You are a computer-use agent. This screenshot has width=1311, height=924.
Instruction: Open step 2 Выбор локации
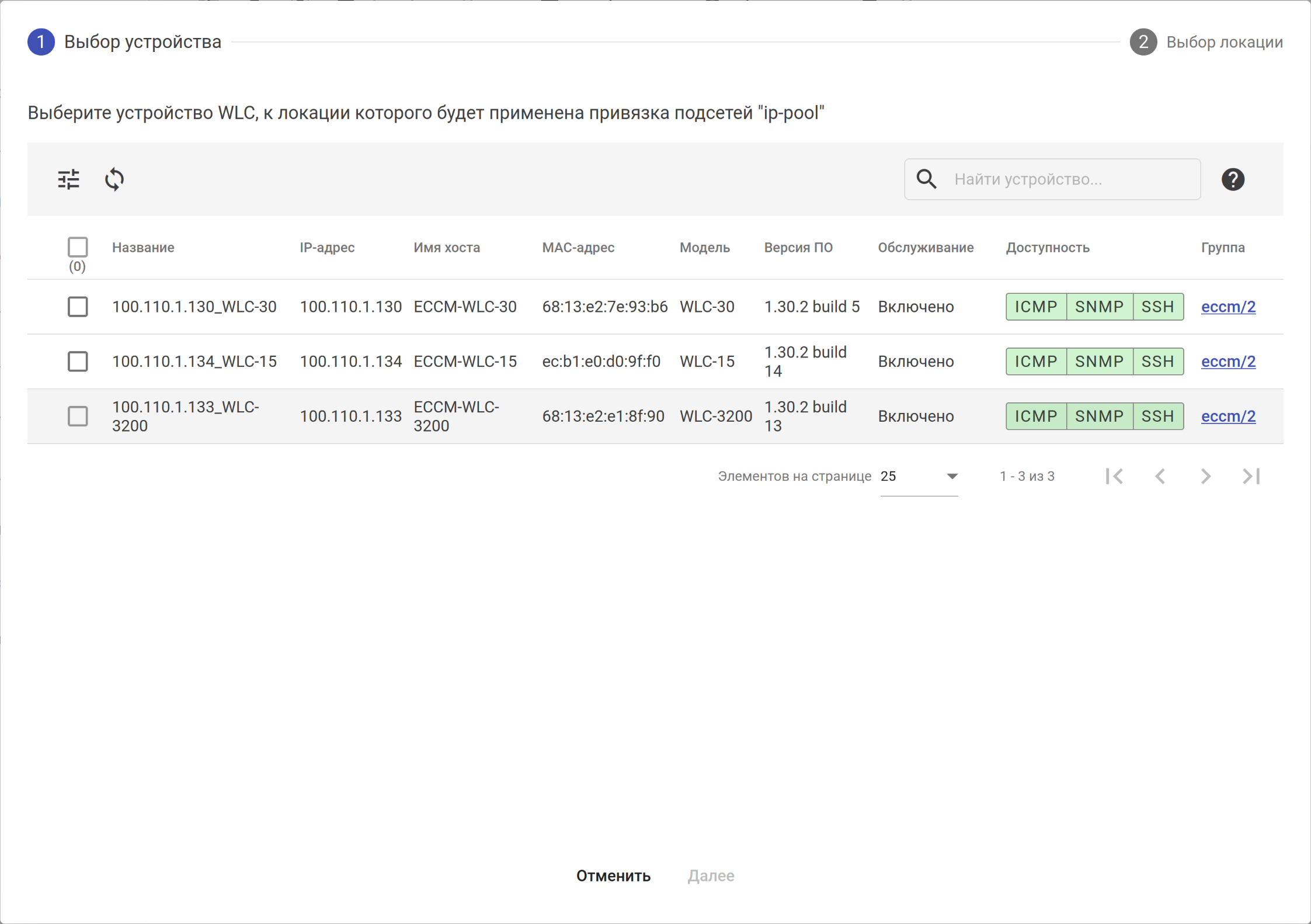1206,42
